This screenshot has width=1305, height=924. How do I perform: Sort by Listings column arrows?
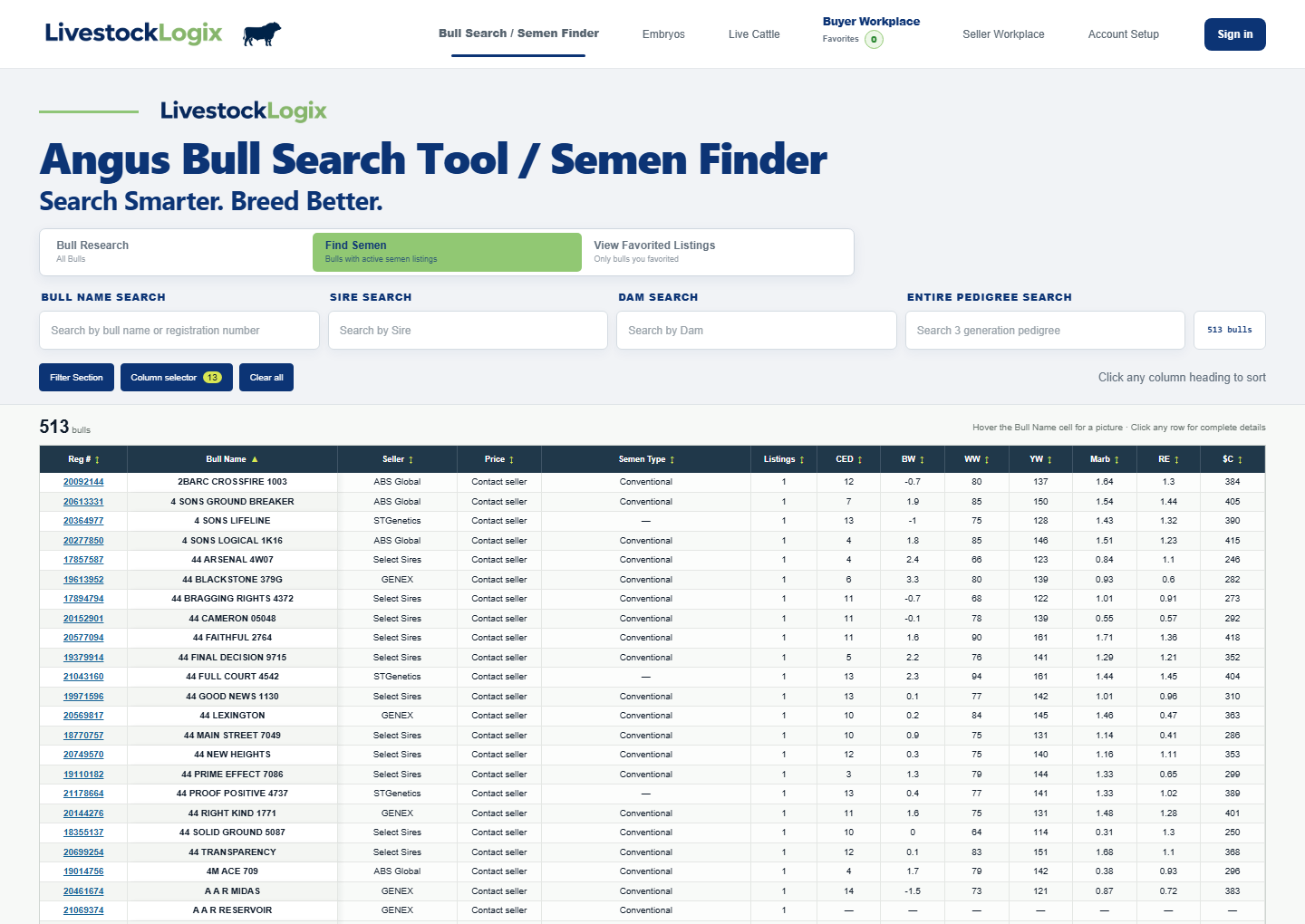tap(801, 460)
